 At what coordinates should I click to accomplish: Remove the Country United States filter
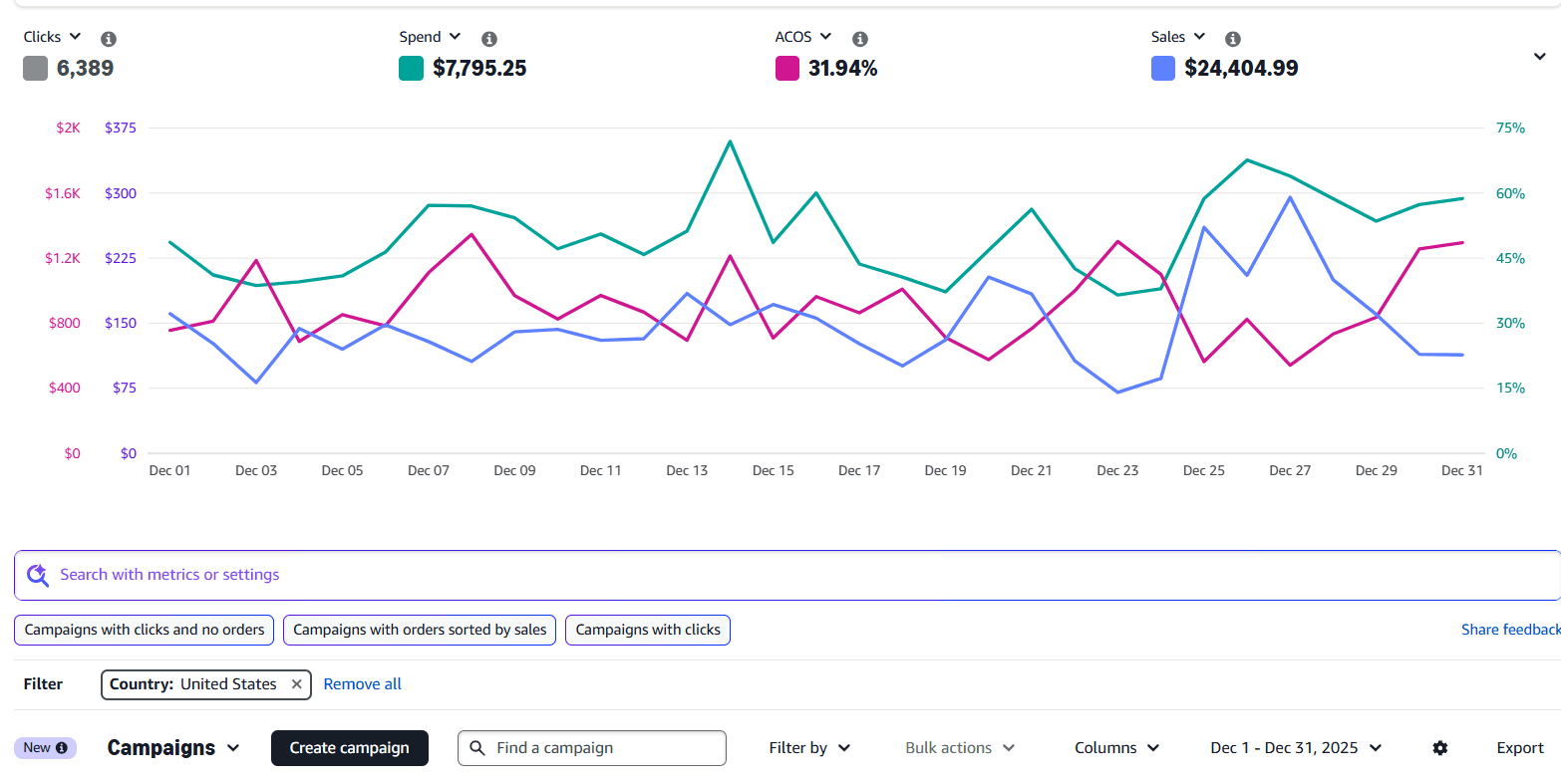click(x=296, y=684)
